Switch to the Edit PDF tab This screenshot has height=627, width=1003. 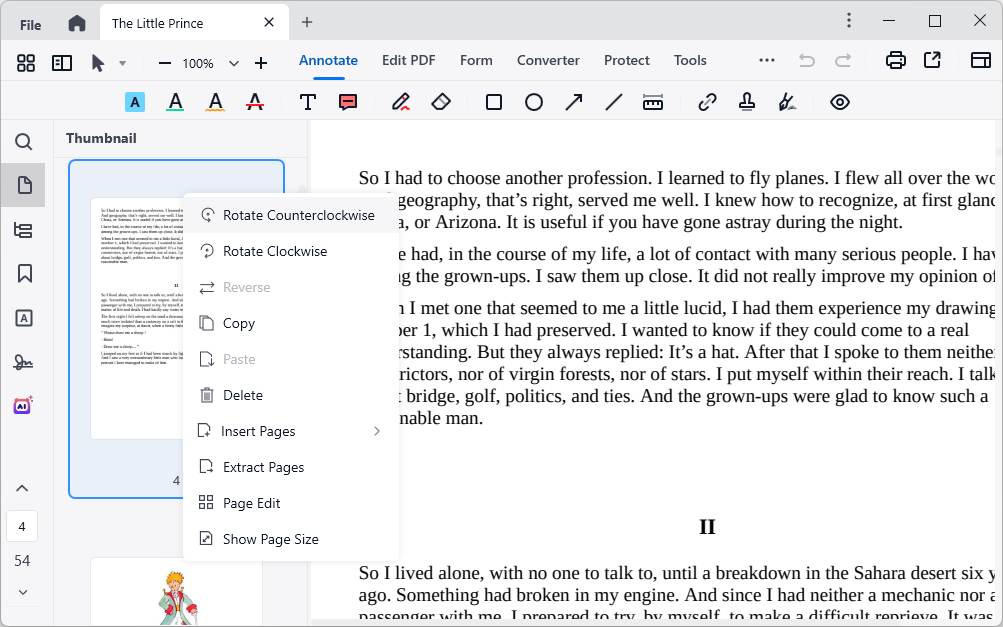pos(408,60)
